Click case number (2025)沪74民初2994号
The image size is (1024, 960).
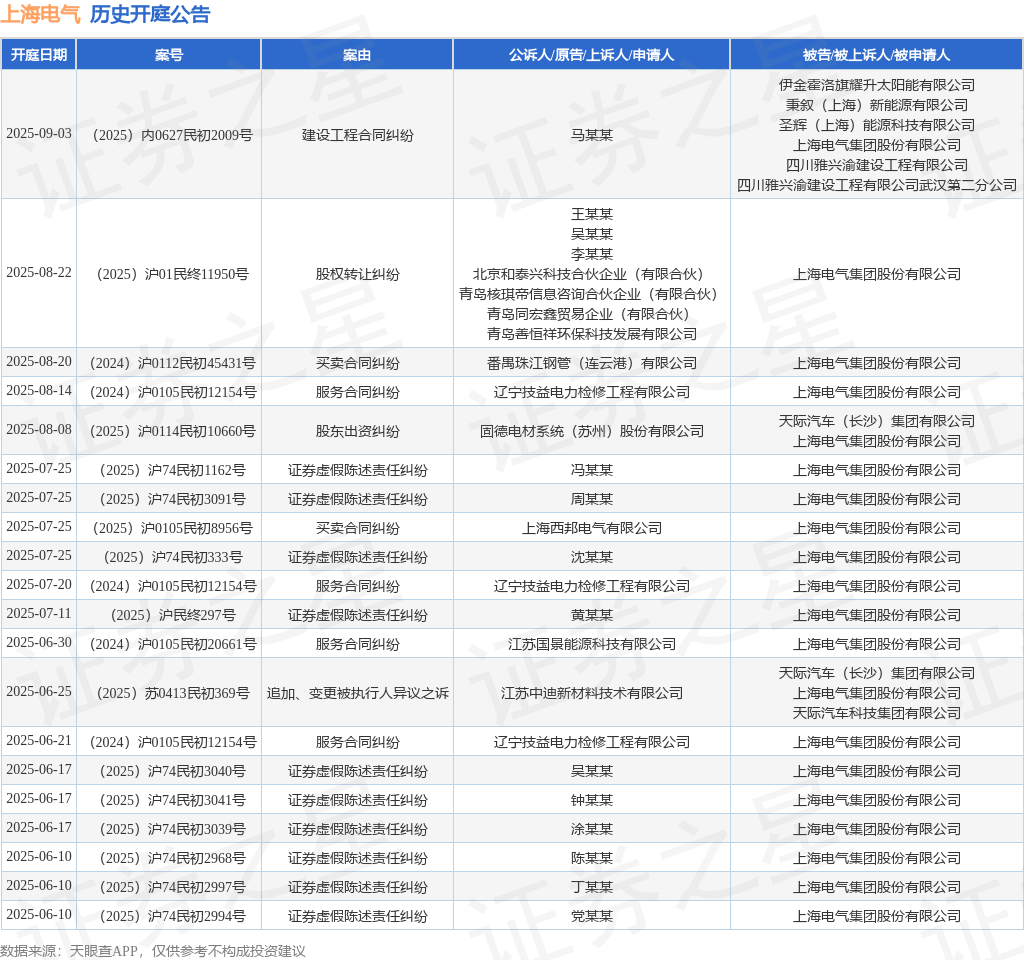169,916
